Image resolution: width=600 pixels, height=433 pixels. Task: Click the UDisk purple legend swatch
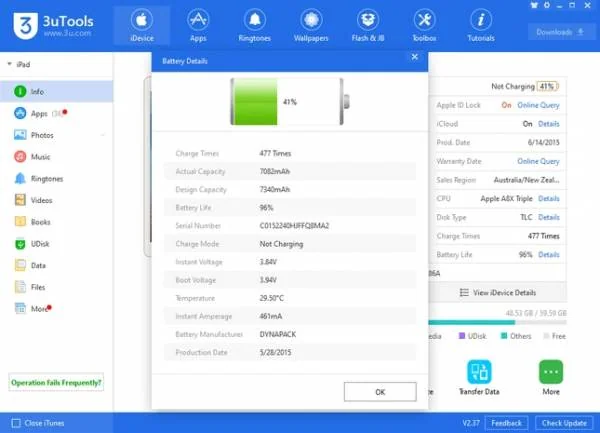pyautogui.click(x=462, y=336)
